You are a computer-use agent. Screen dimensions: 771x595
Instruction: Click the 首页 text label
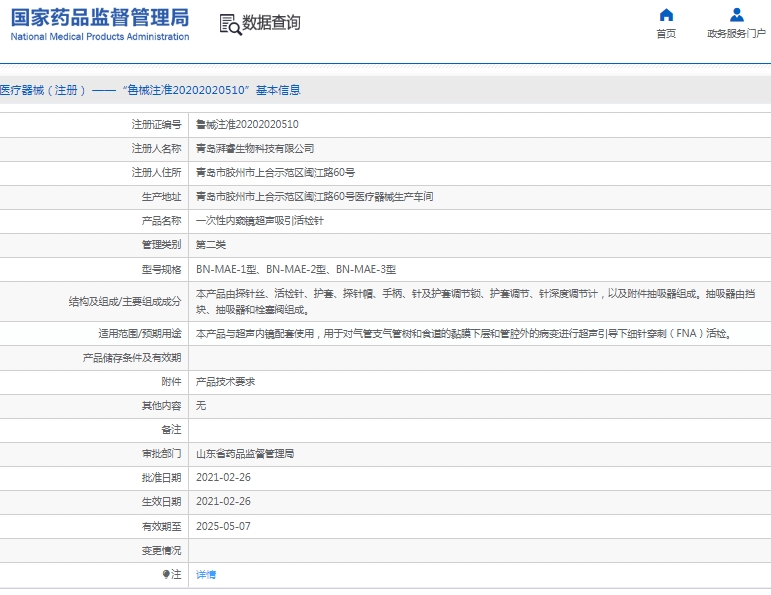pyautogui.click(x=666, y=33)
